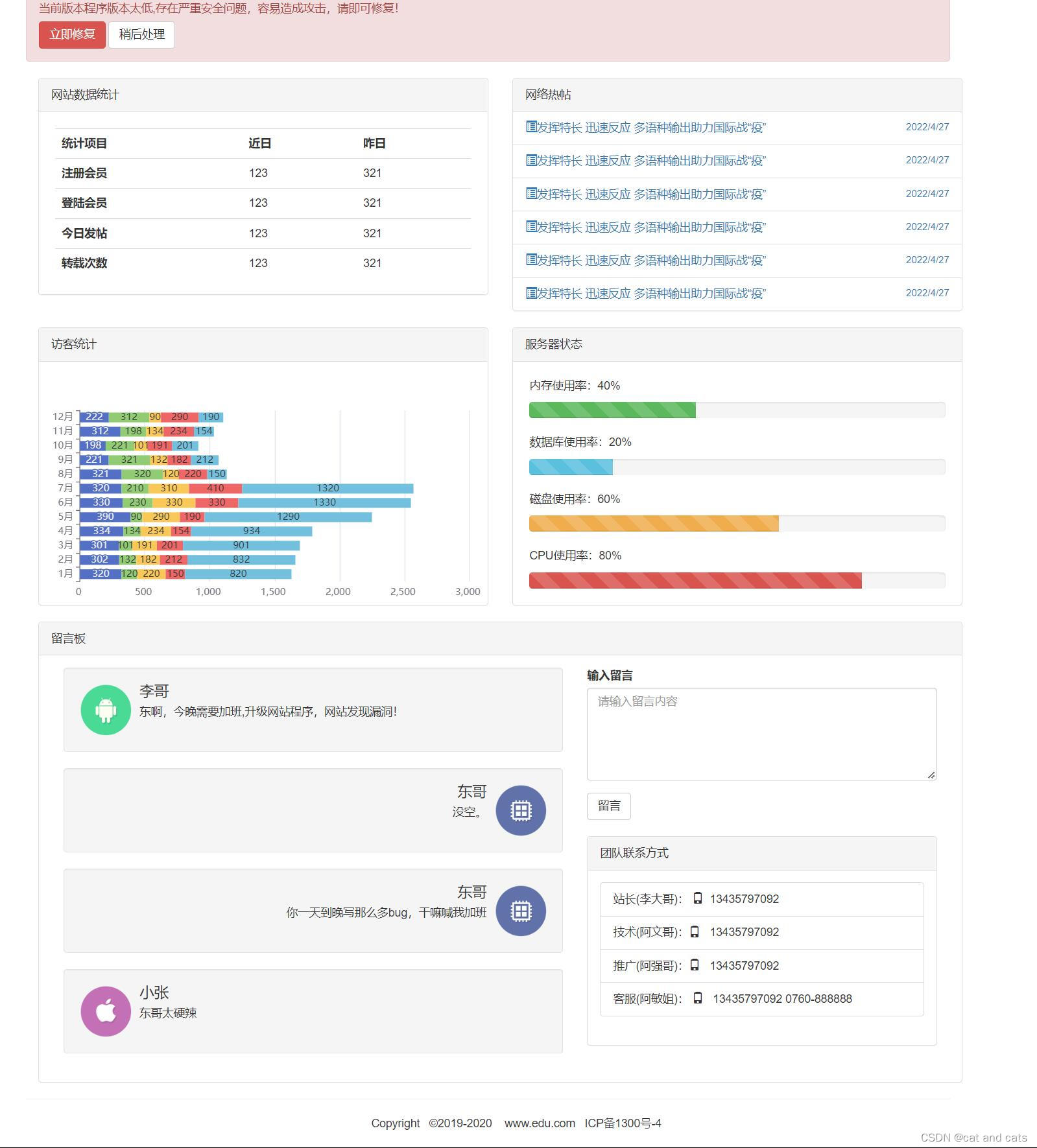Viewport: 1037px width, 1148px height.
Task: Click the list icon of the fifth hot post
Action: [531, 260]
